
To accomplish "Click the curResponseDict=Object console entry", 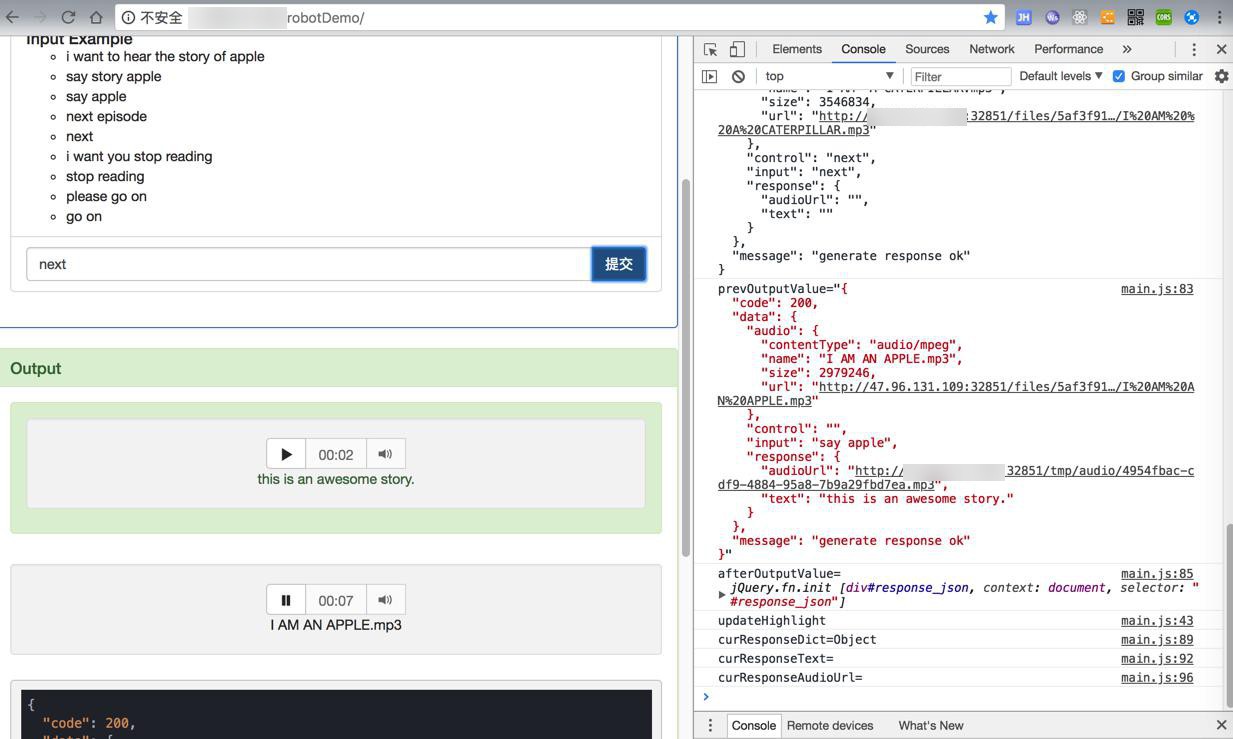I will click(x=797, y=640).
